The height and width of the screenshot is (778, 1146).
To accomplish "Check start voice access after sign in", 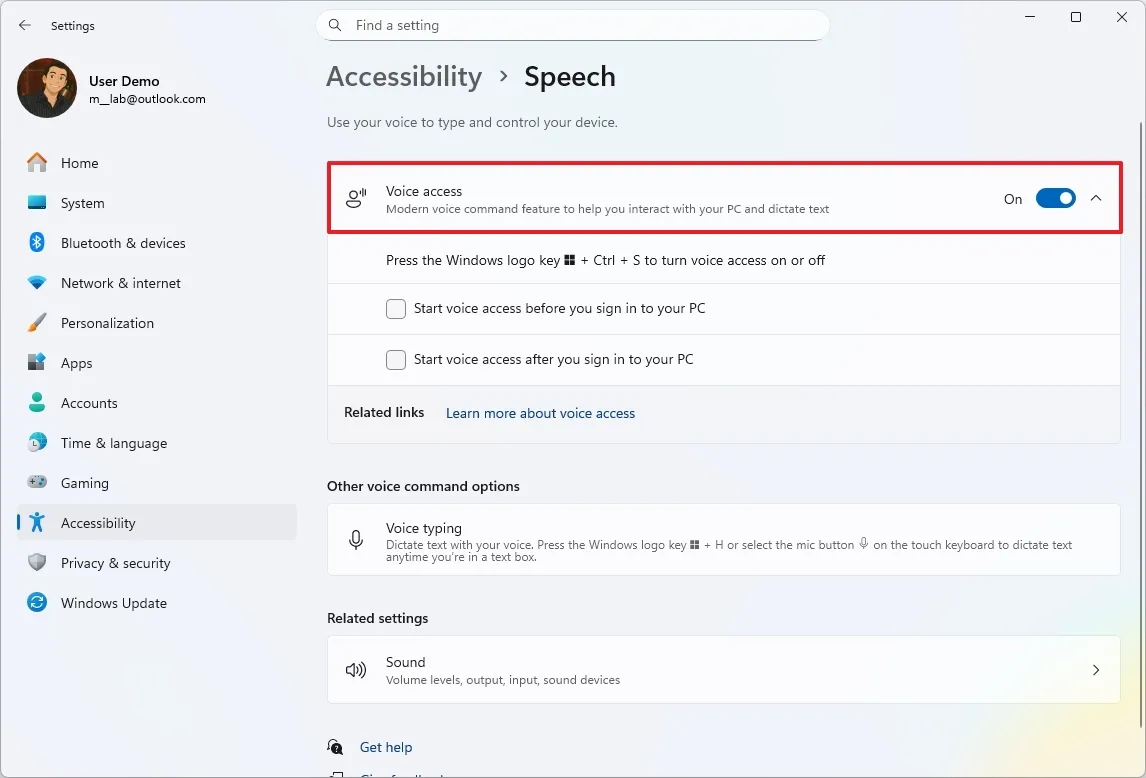I will coord(395,359).
